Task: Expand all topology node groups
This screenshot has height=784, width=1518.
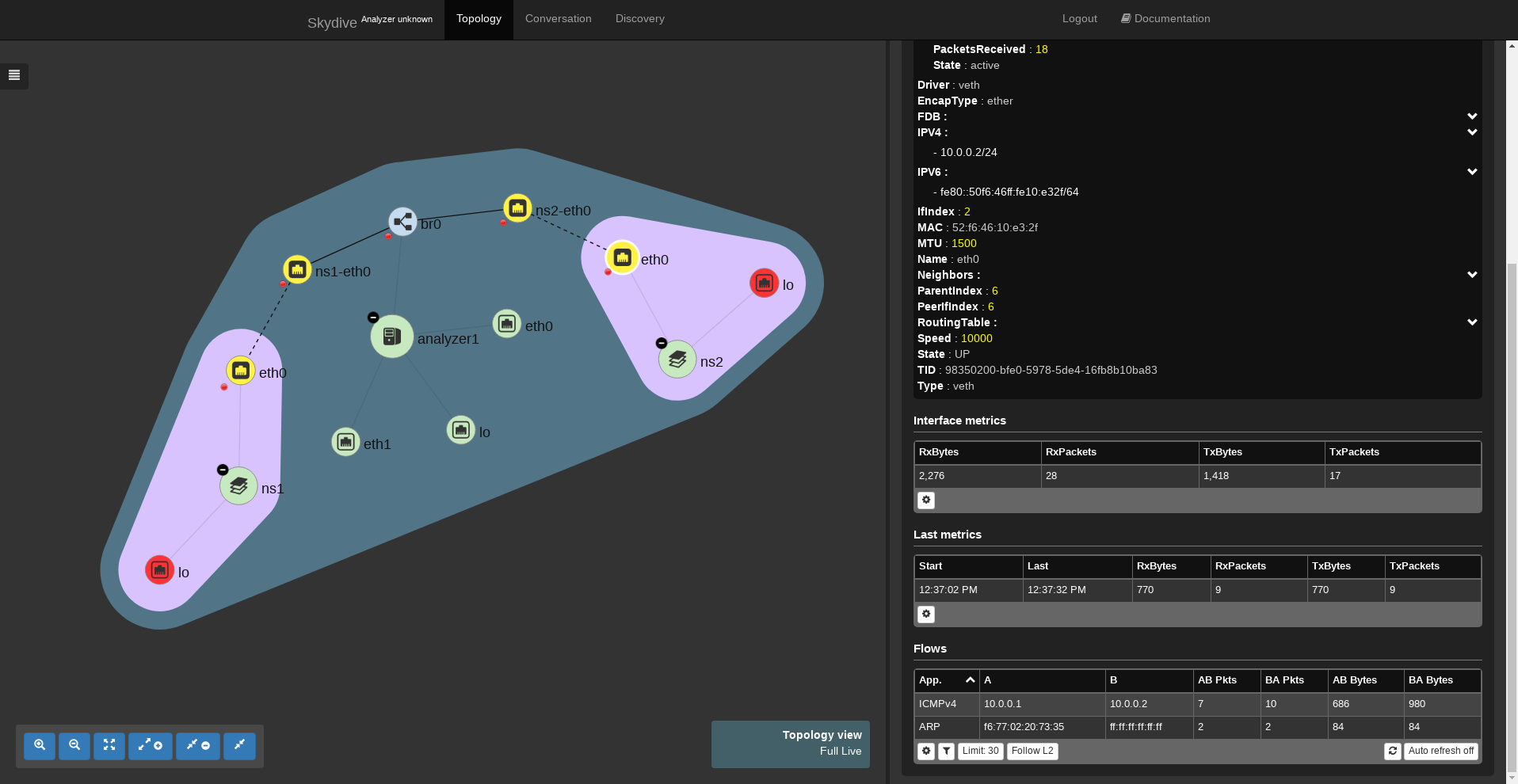Action: [151, 745]
